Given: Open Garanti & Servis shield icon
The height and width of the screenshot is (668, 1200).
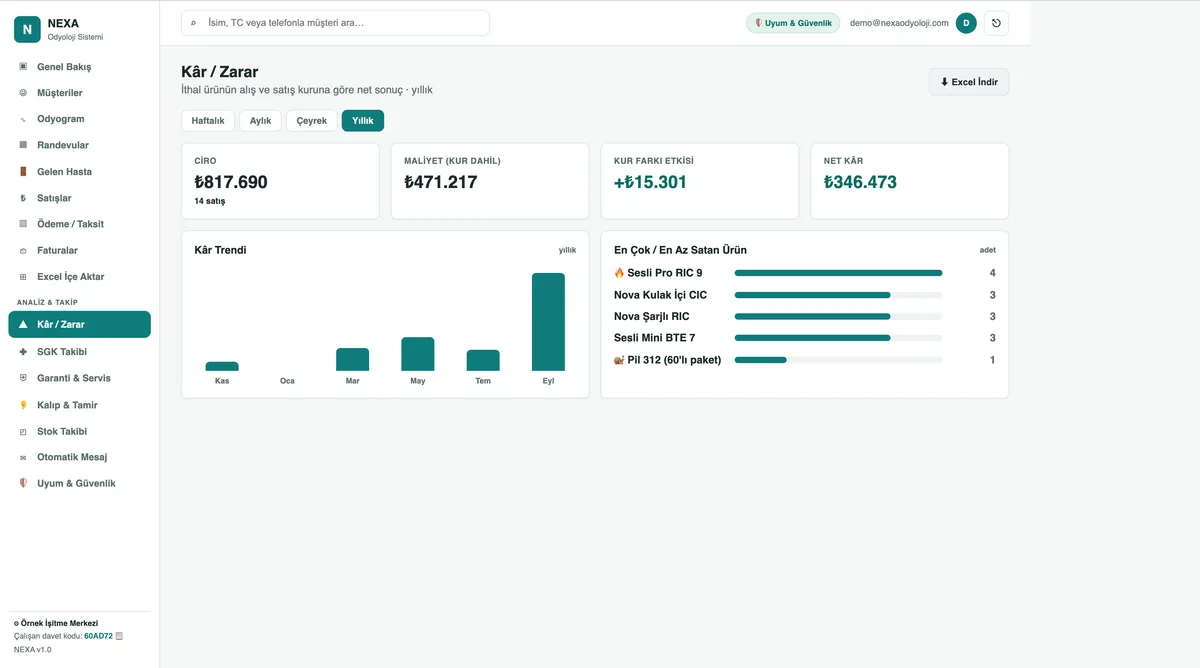Looking at the screenshot, I should 23,378.
